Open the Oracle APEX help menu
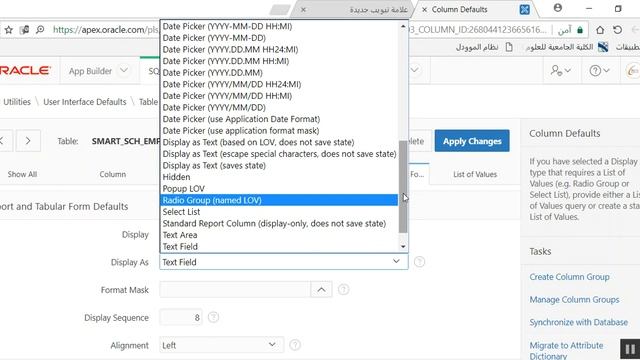The image size is (640, 360). click(599, 71)
